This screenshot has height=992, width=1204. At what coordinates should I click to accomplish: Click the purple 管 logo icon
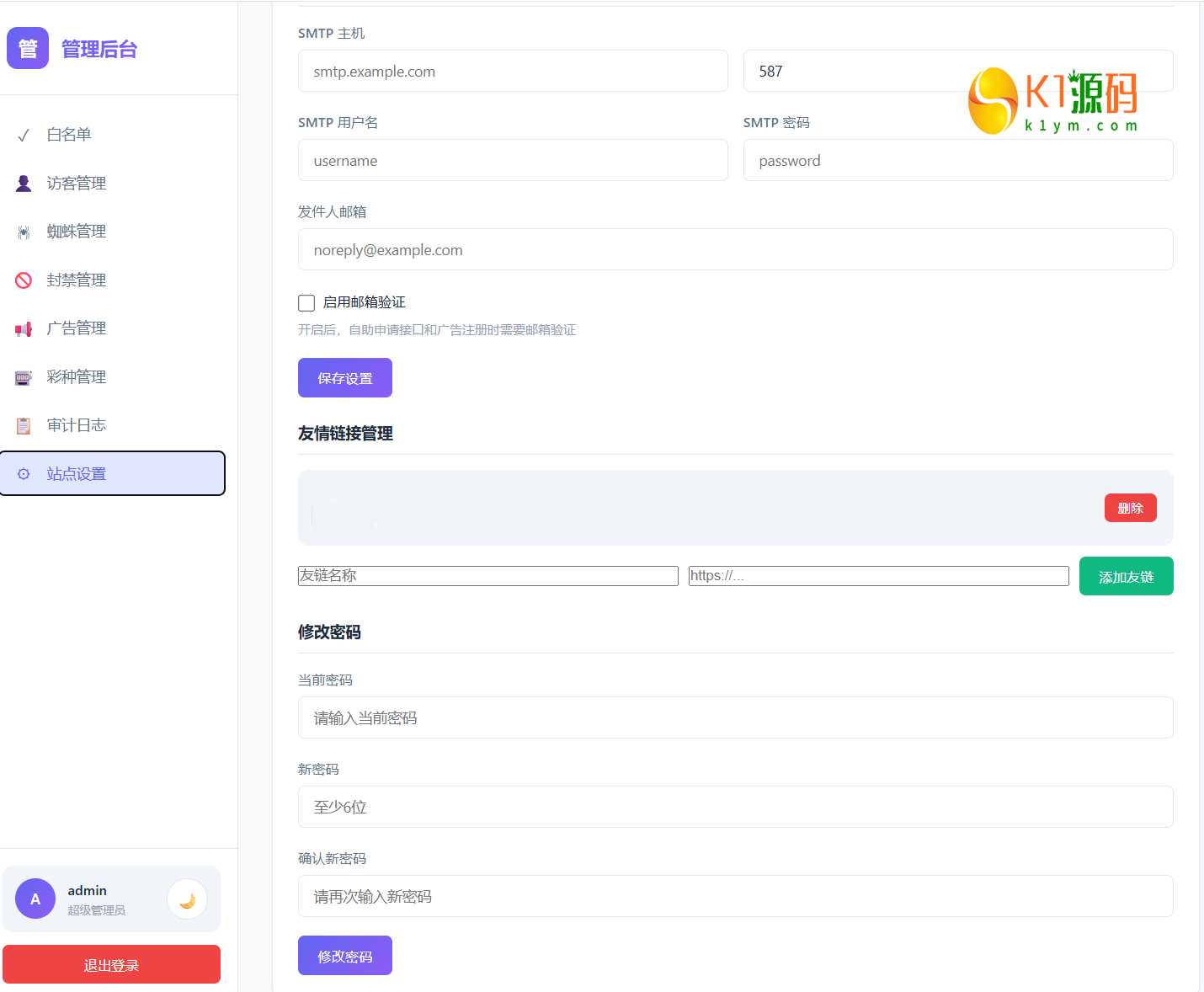click(28, 48)
